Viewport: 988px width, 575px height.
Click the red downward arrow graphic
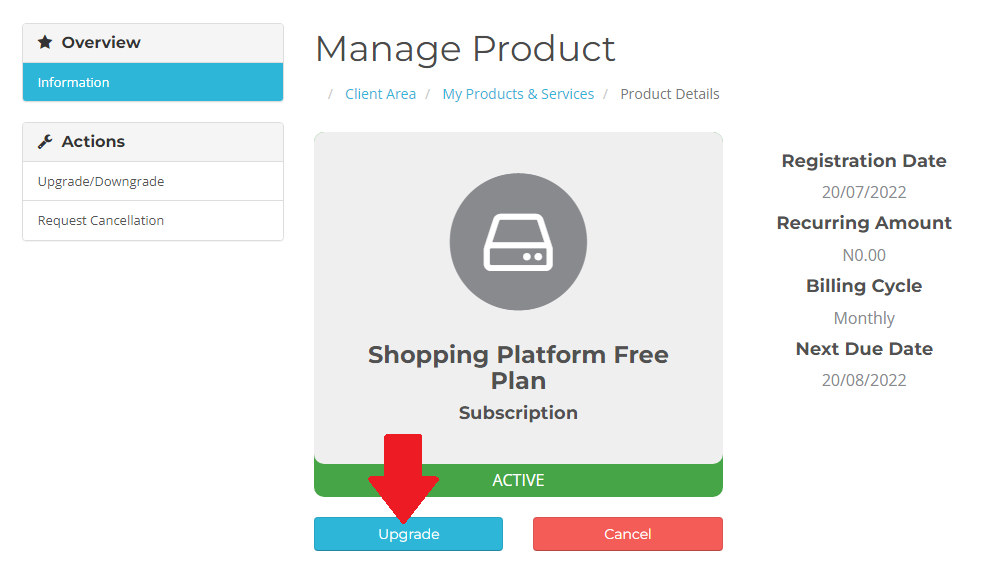[403, 476]
